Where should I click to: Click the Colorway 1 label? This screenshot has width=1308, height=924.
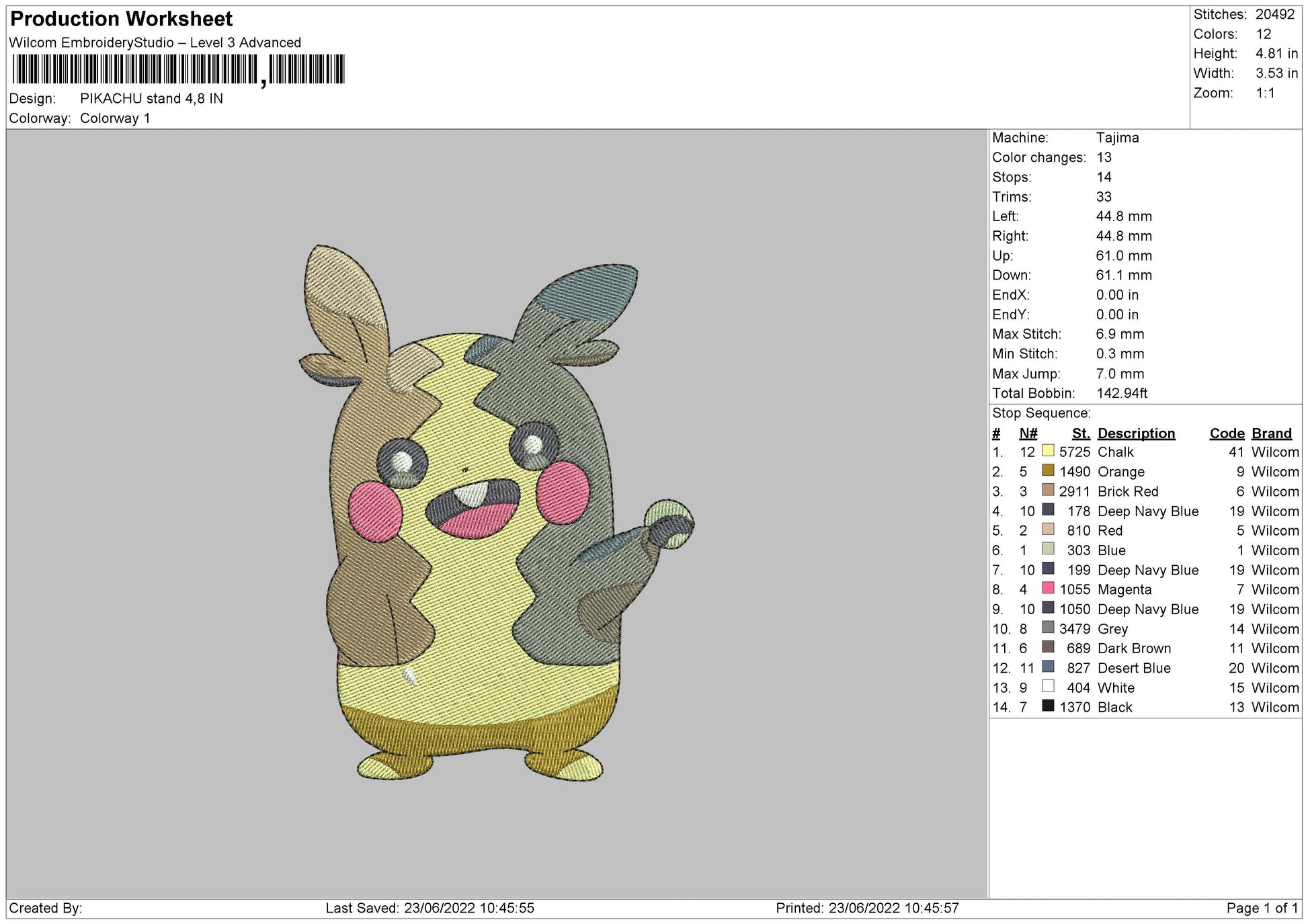coord(116,118)
